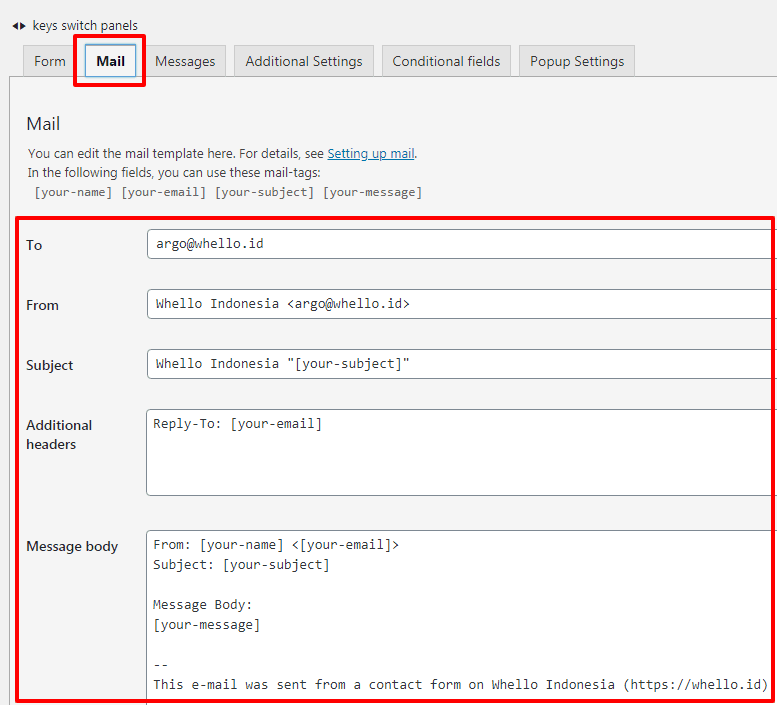Click the Subject field label

[x=50, y=365]
